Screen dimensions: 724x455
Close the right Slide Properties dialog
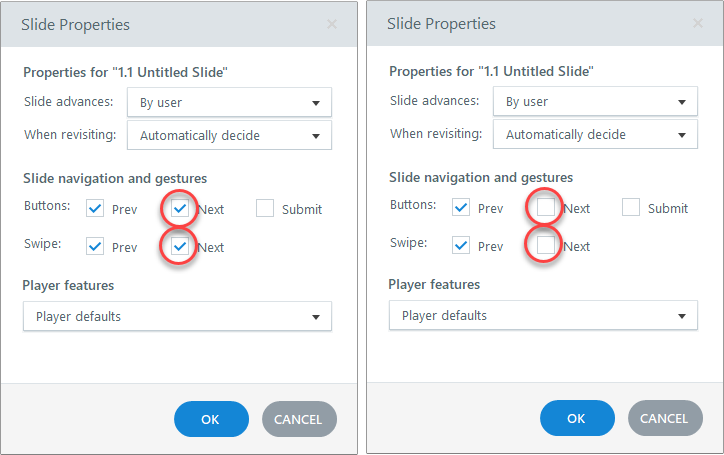coord(697,24)
